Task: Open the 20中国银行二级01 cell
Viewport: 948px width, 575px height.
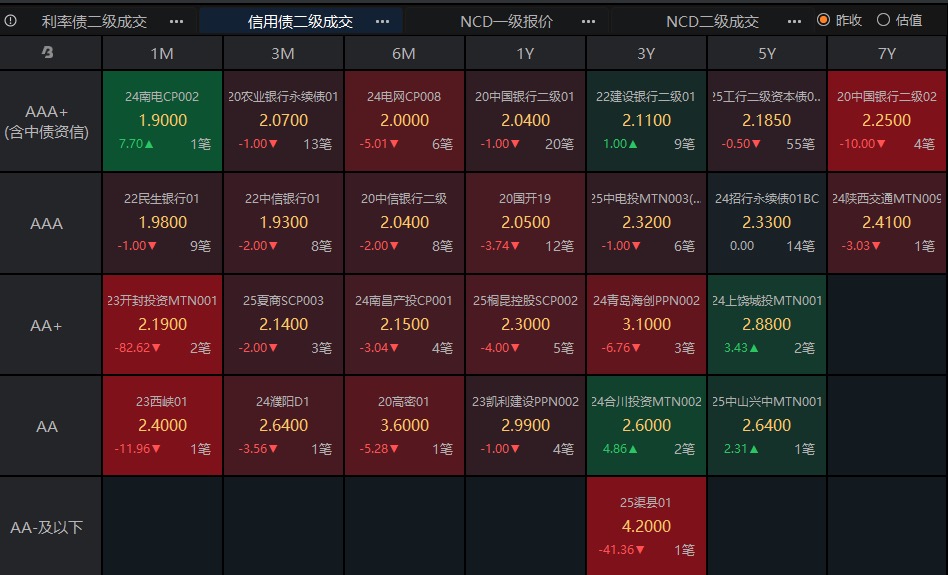Action: [525, 121]
